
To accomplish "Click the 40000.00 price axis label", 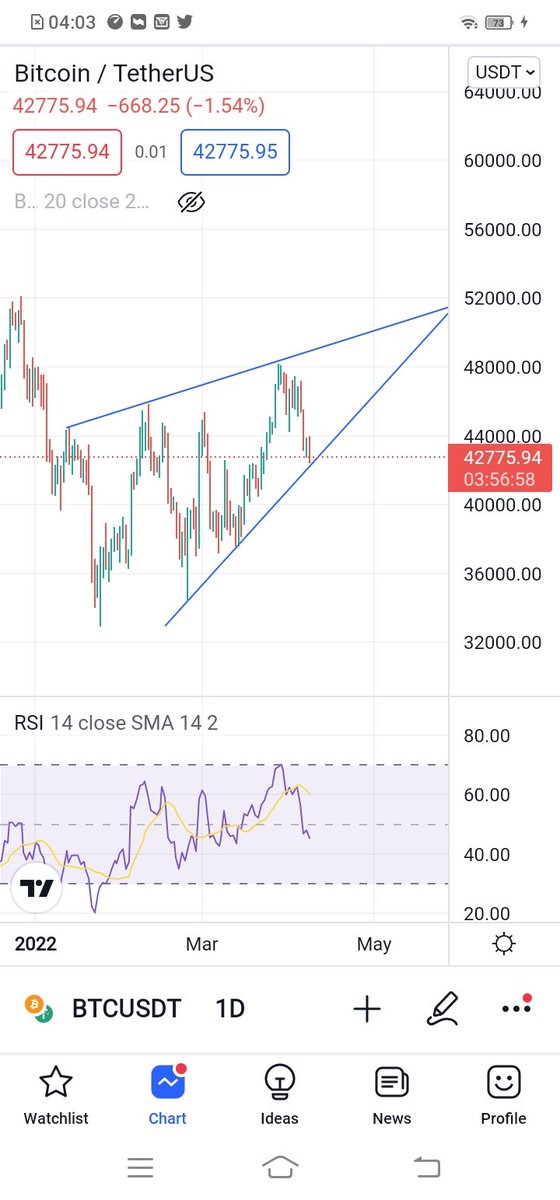I will (503, 505).
